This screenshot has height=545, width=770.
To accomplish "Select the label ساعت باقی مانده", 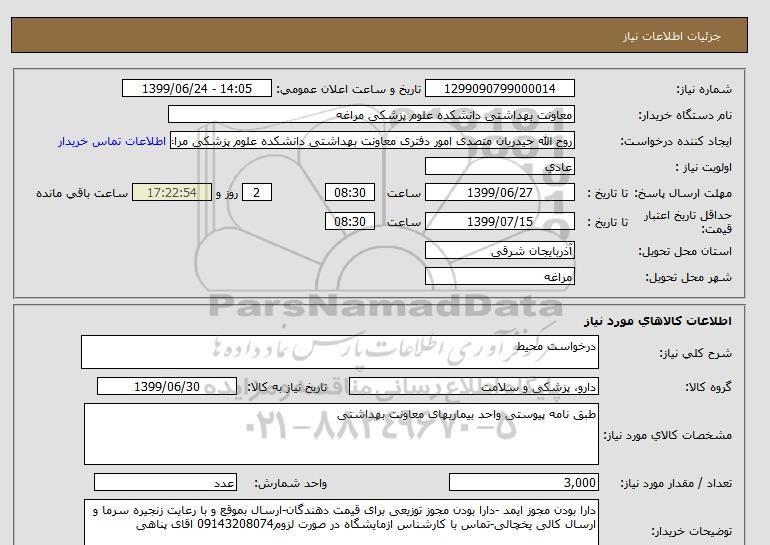I will pos(82,193).
